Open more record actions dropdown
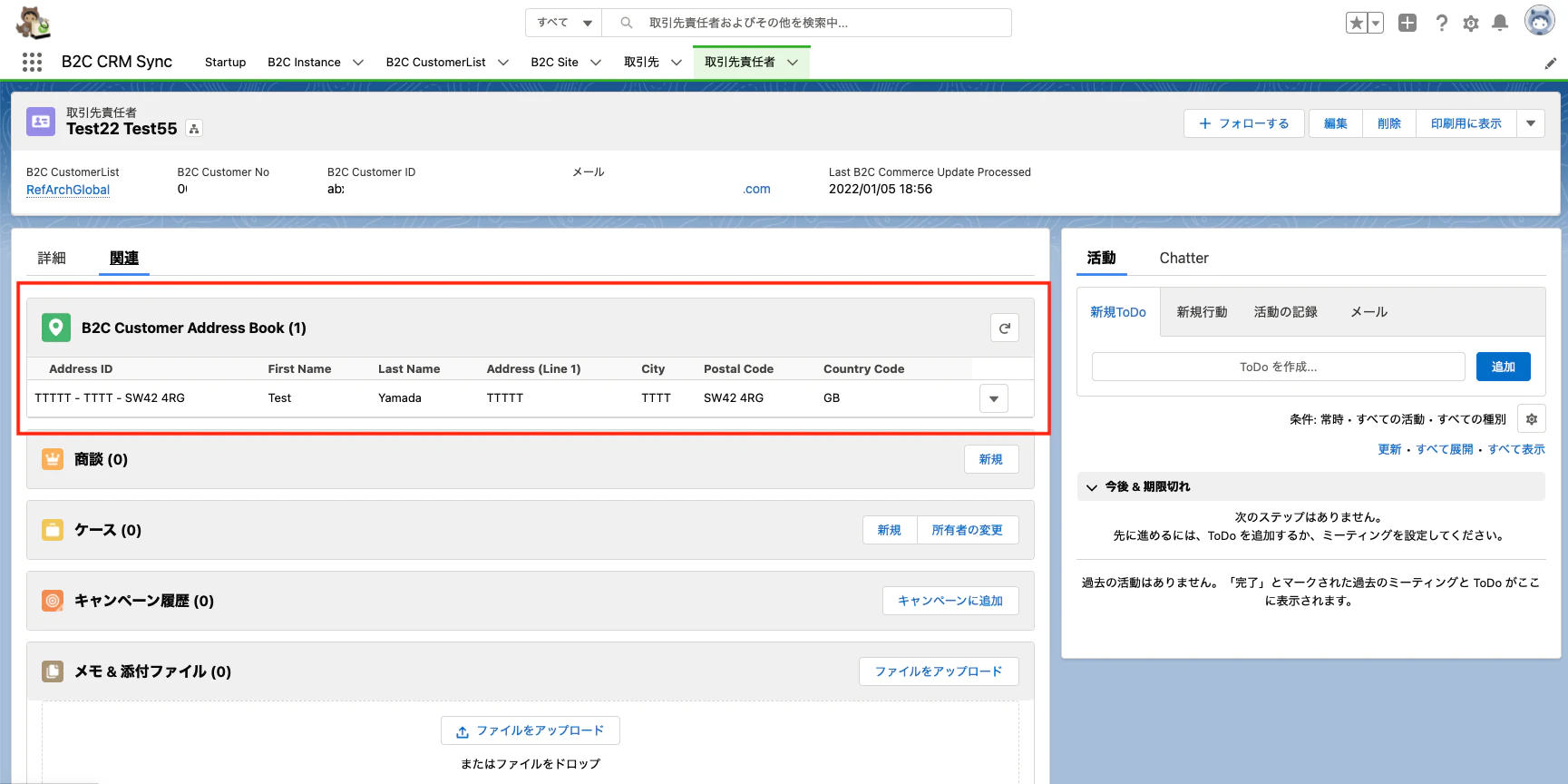This screenshot has height=784, width=1568. [x=1531, y=123]
